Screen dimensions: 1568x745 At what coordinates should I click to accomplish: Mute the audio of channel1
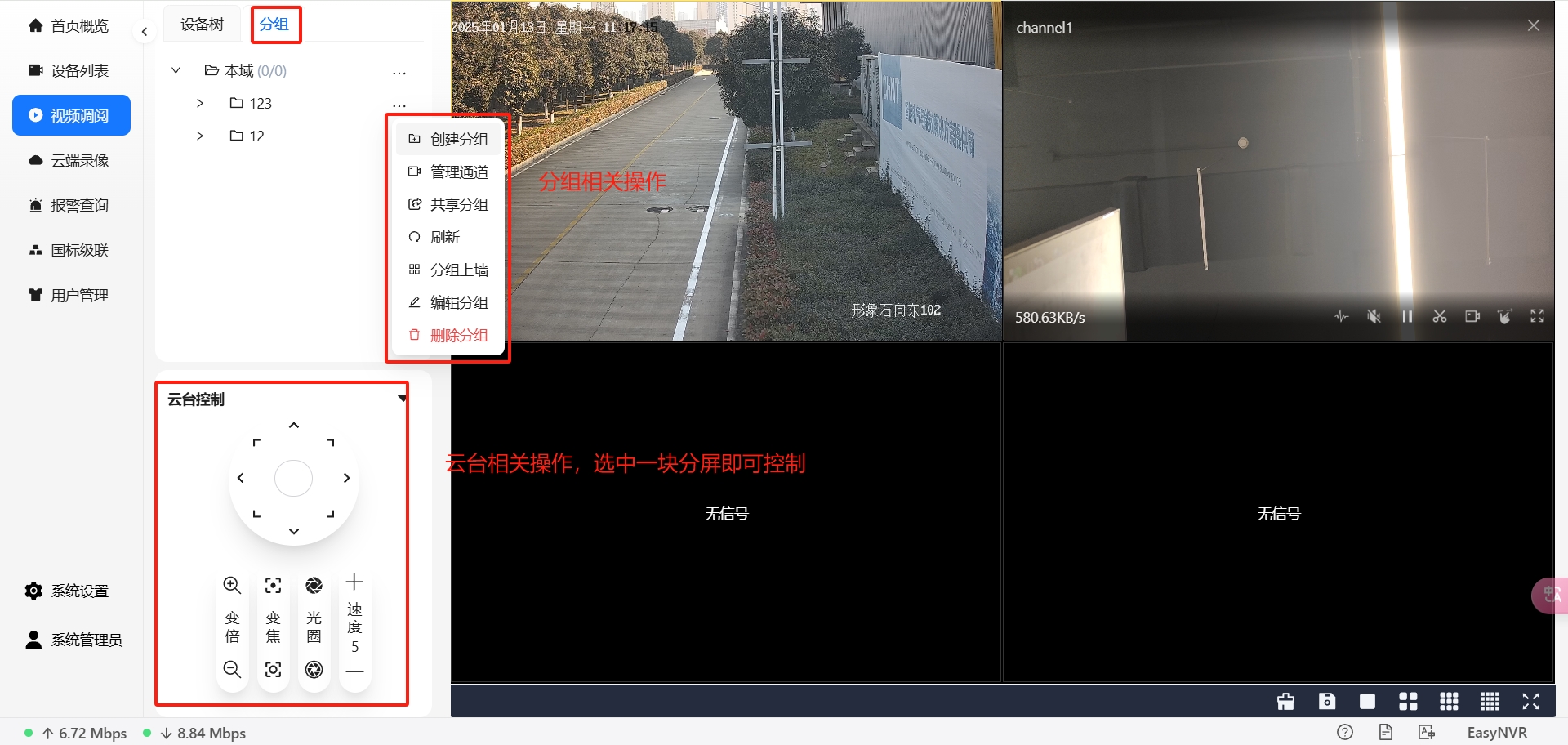point(1374,316)
